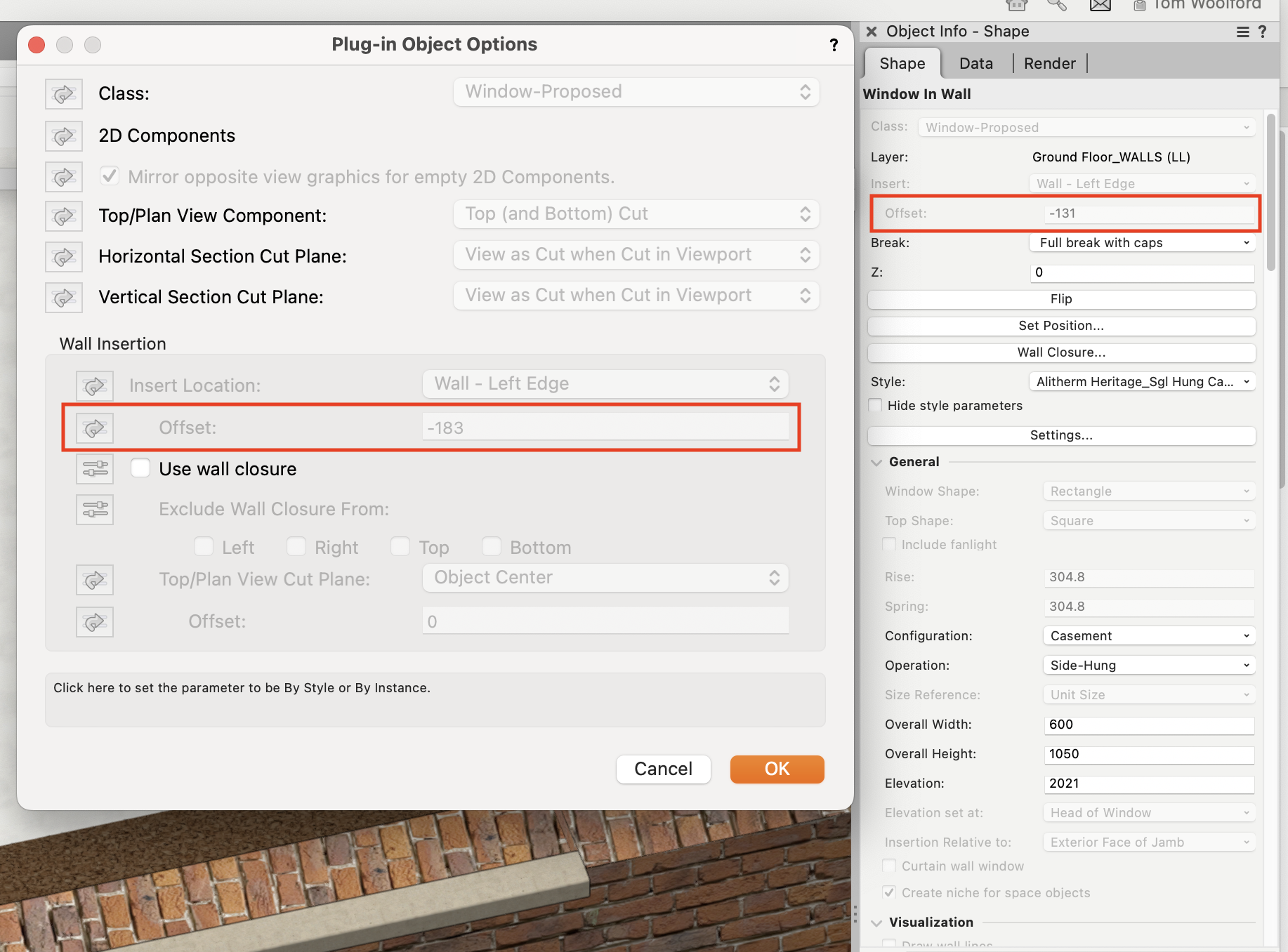1288x952 pixels.
Task: Click into the Overall Width field
Action: tap(1148, 725)
